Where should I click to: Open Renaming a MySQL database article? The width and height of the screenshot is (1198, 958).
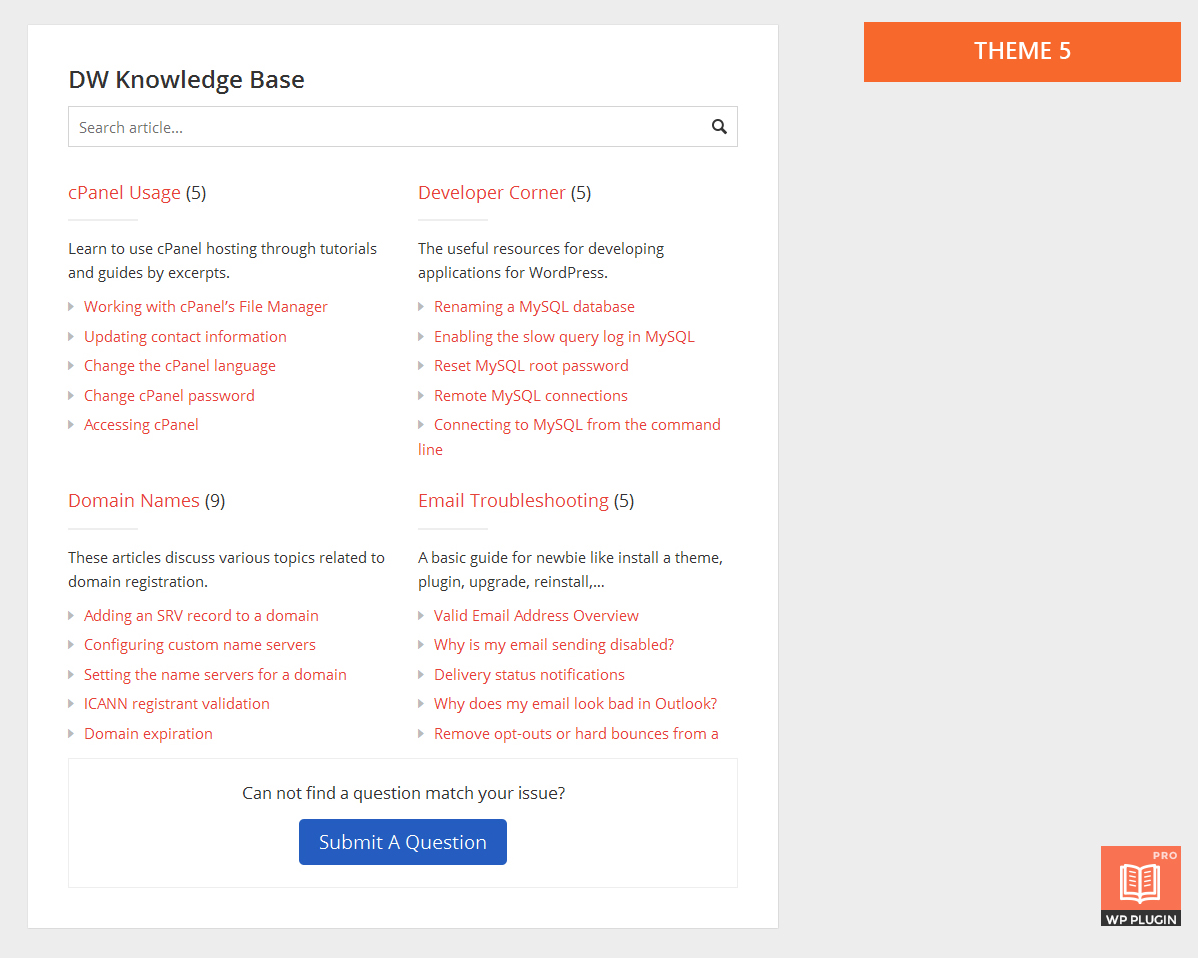pyautogui.click(x=534, y=307)
